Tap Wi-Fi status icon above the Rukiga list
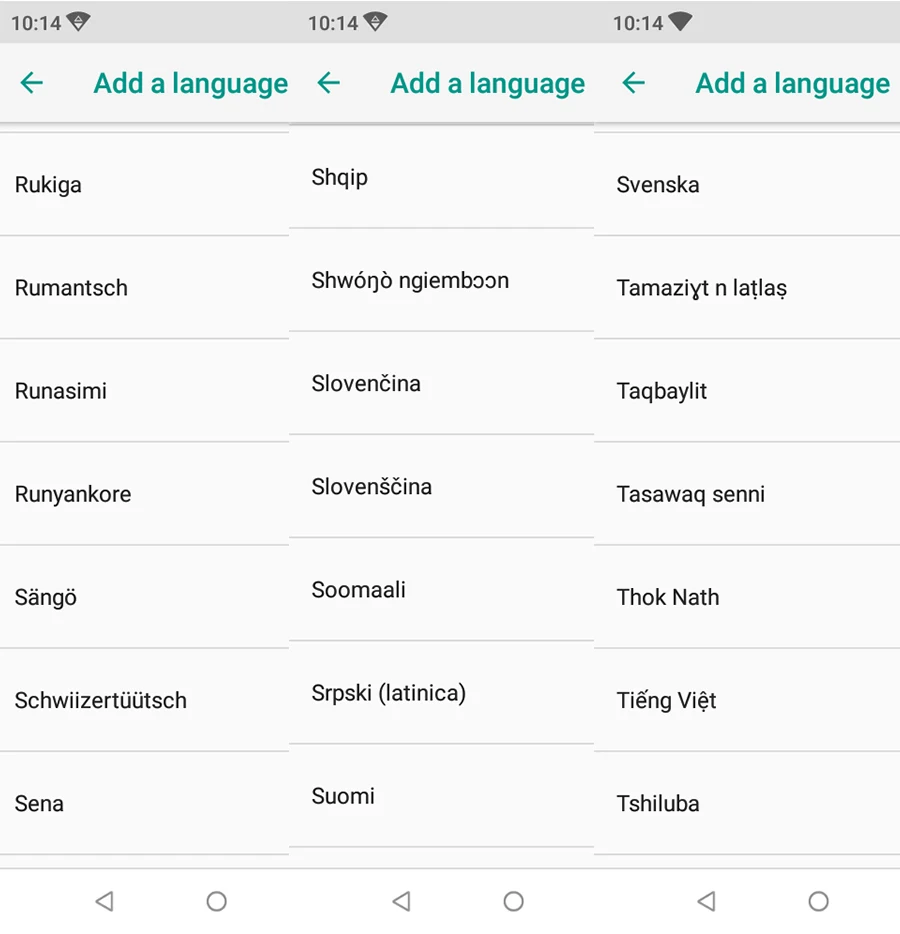 click(x=78, y=22)
